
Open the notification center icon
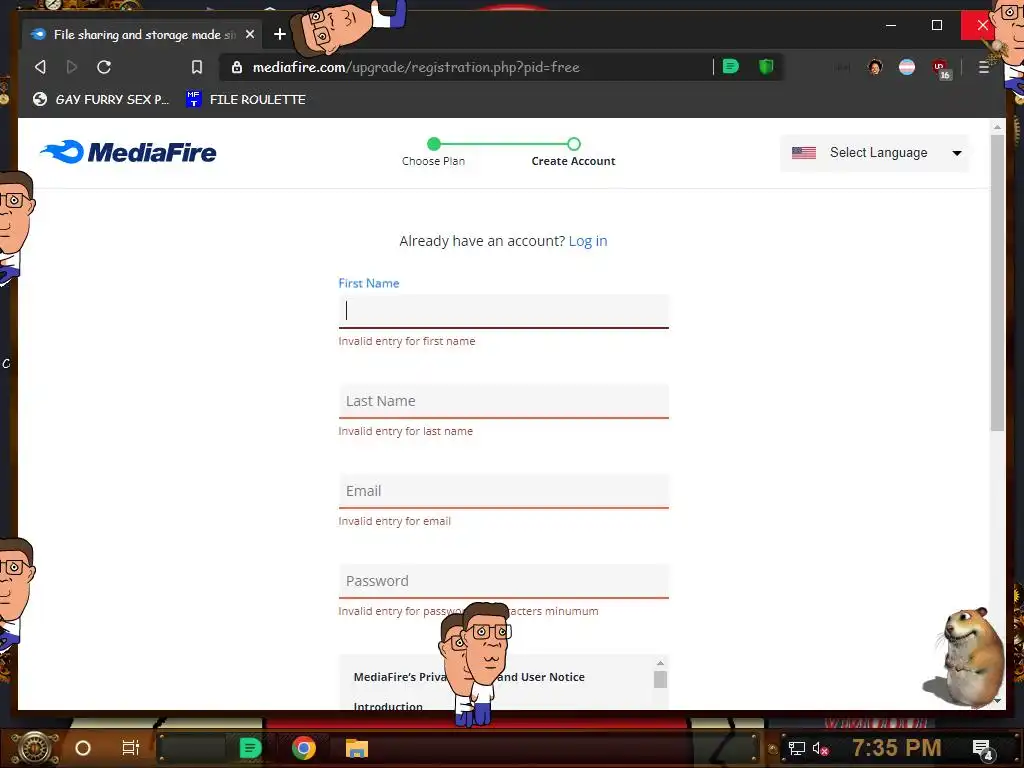tap(983, 749)
